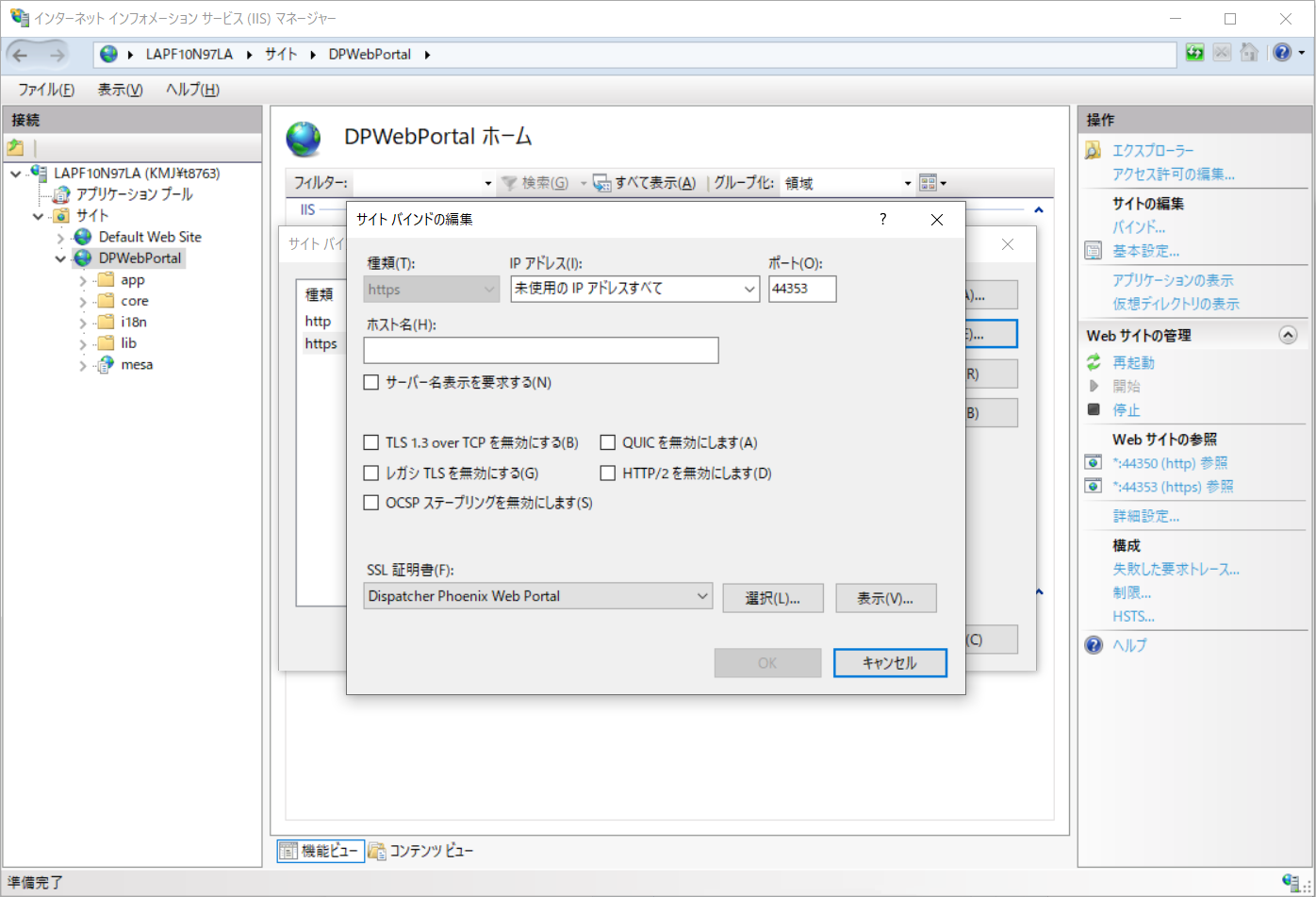Check OCSP ステープリングを無効にします
Viewport: 1316px width, 897px height.
[x=371, y=503]
